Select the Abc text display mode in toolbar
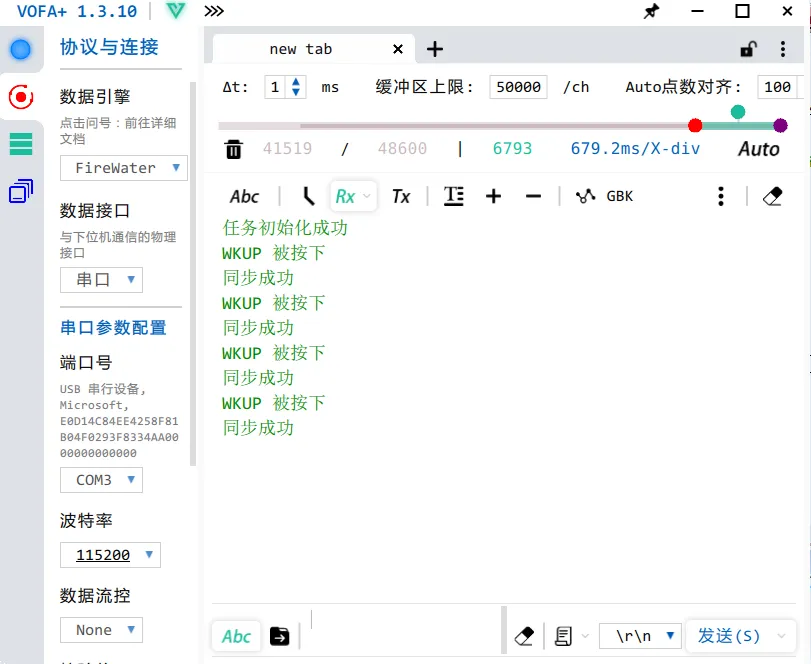 [x=244, y=196]
